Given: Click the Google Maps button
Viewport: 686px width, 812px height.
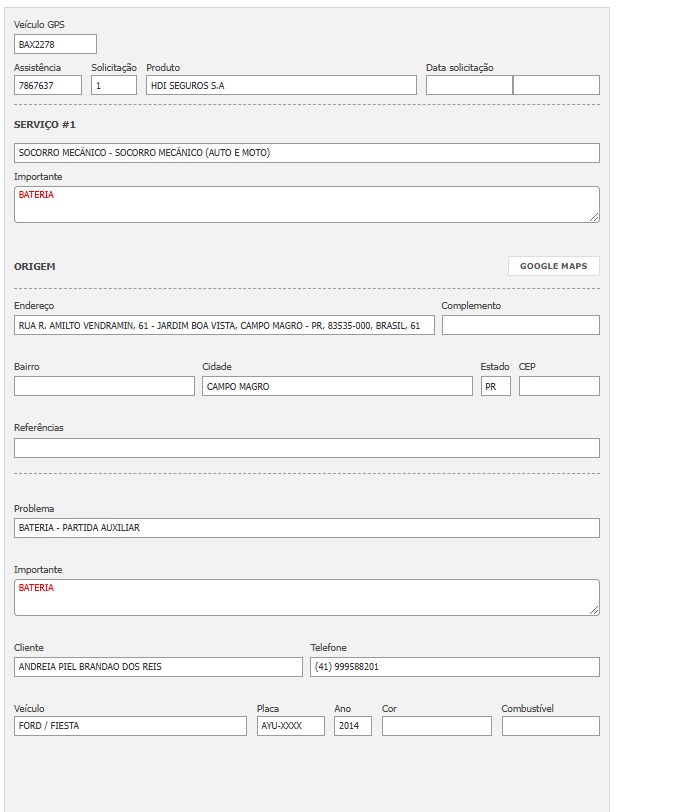Looking at the screenshot, I should click(553, 266).
